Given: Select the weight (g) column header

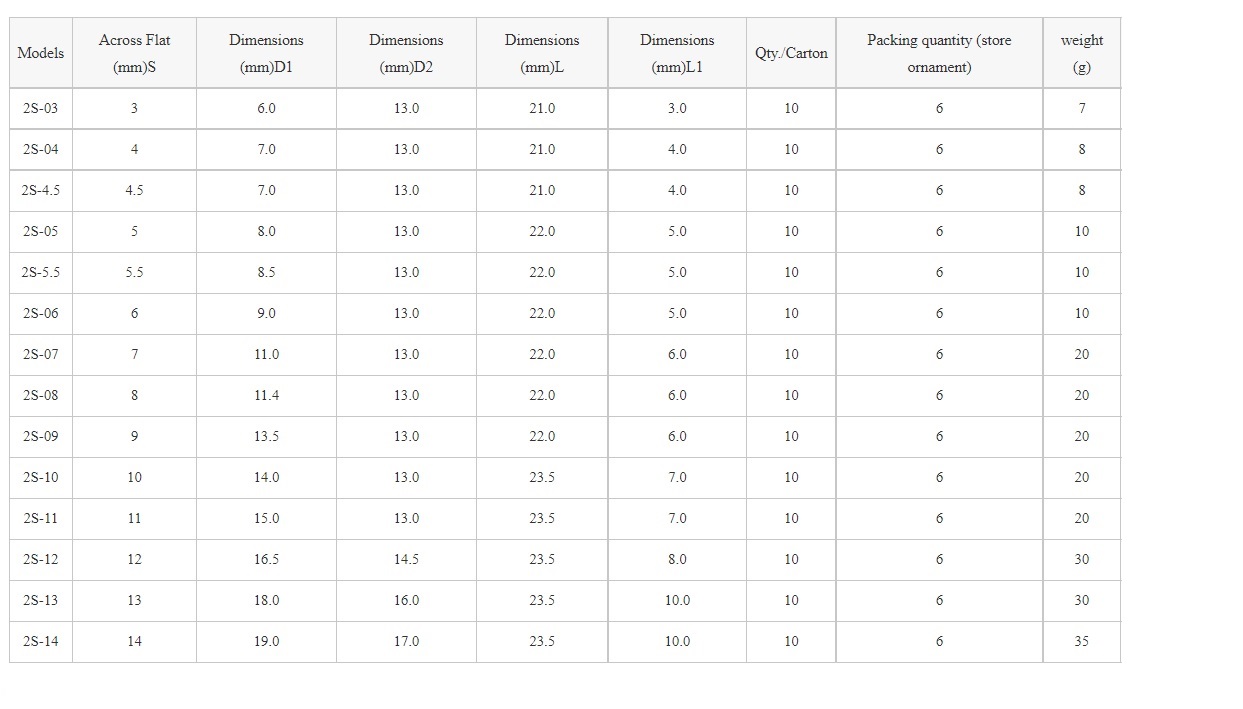Looking at the screenshot, I should 1081,53.
